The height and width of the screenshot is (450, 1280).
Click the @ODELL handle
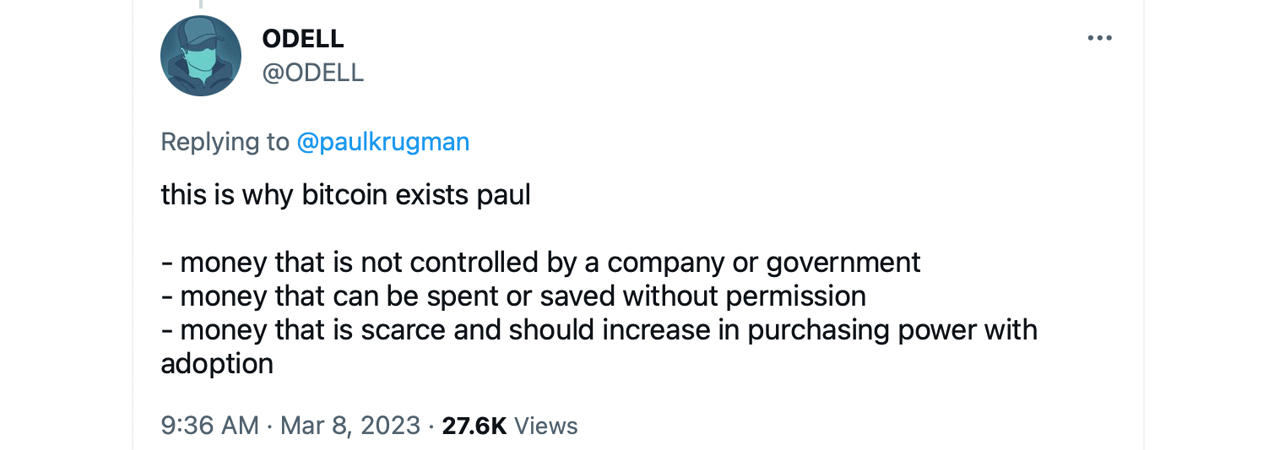[312, 73]
